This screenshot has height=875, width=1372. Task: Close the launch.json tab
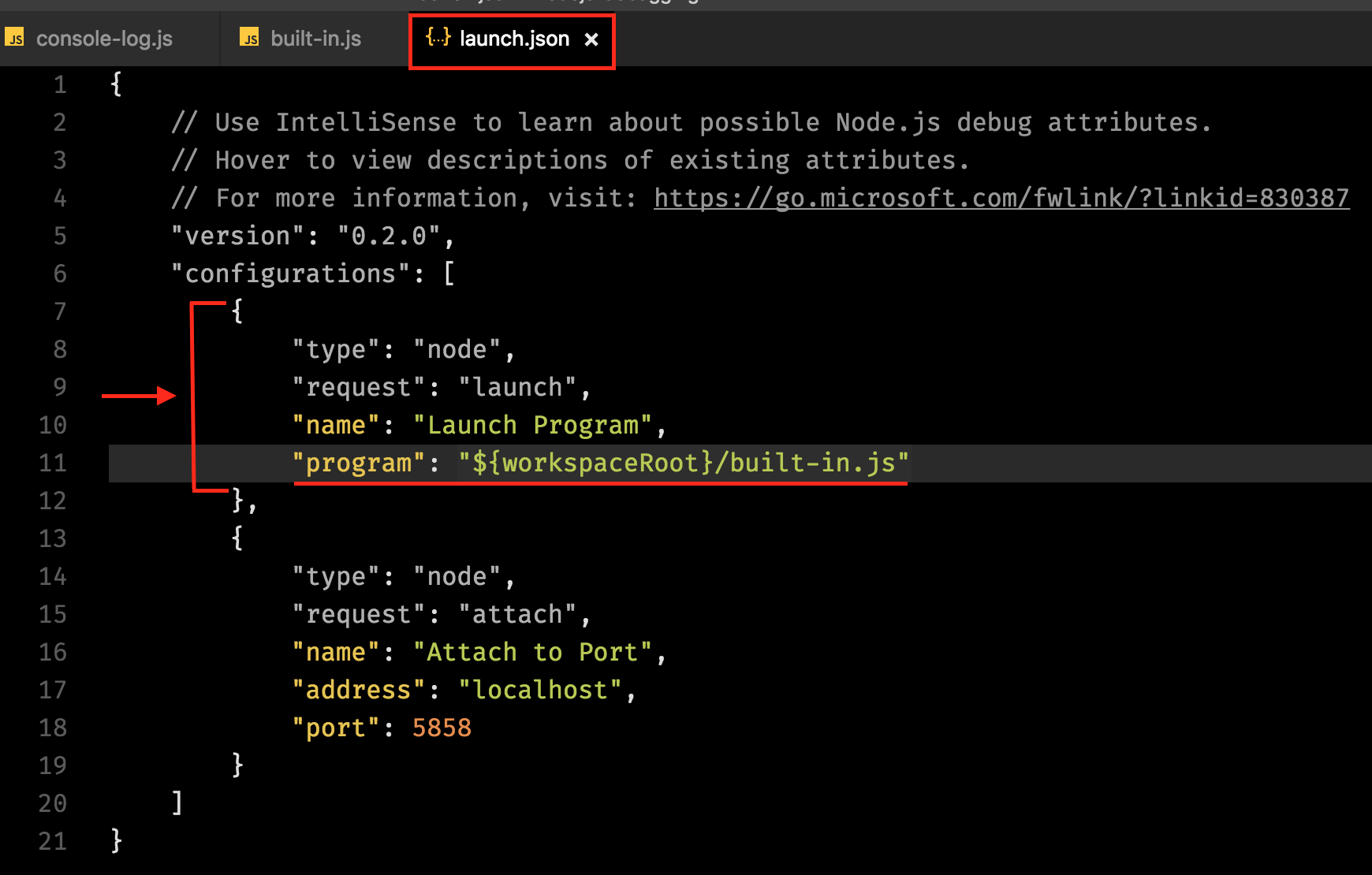coord(591,39)
